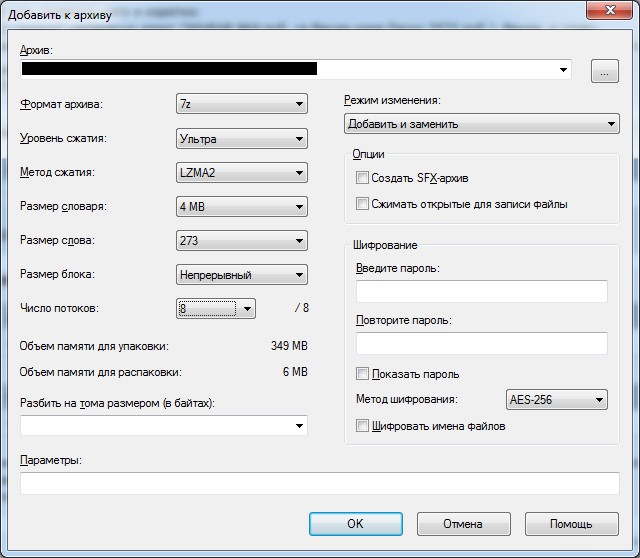This screenshot has width=640, height=558.
Task: Click the Параметры text field
Action: [x=319, y=484]
